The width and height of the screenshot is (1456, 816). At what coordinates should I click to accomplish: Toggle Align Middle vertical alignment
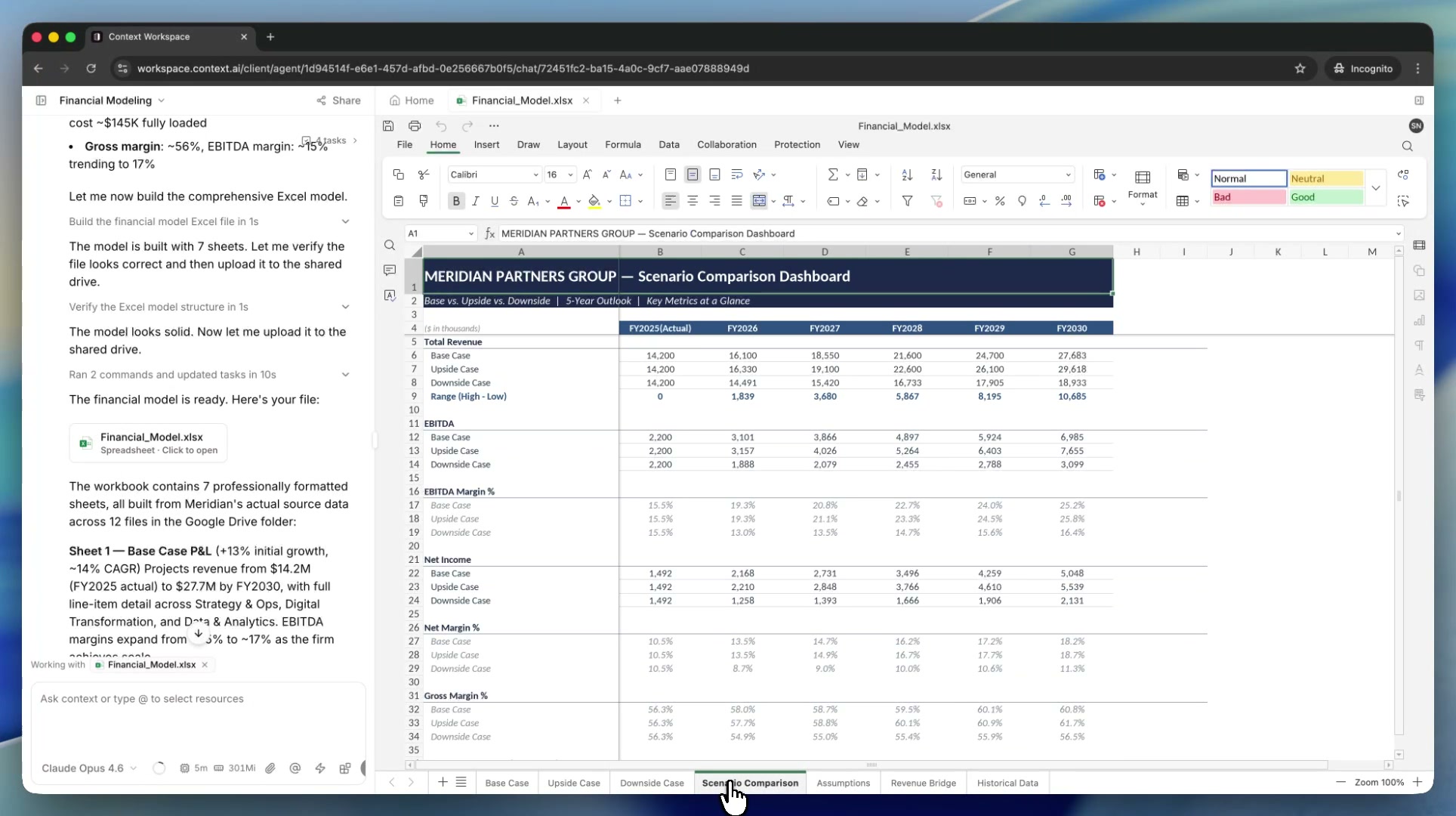point(693,175)
